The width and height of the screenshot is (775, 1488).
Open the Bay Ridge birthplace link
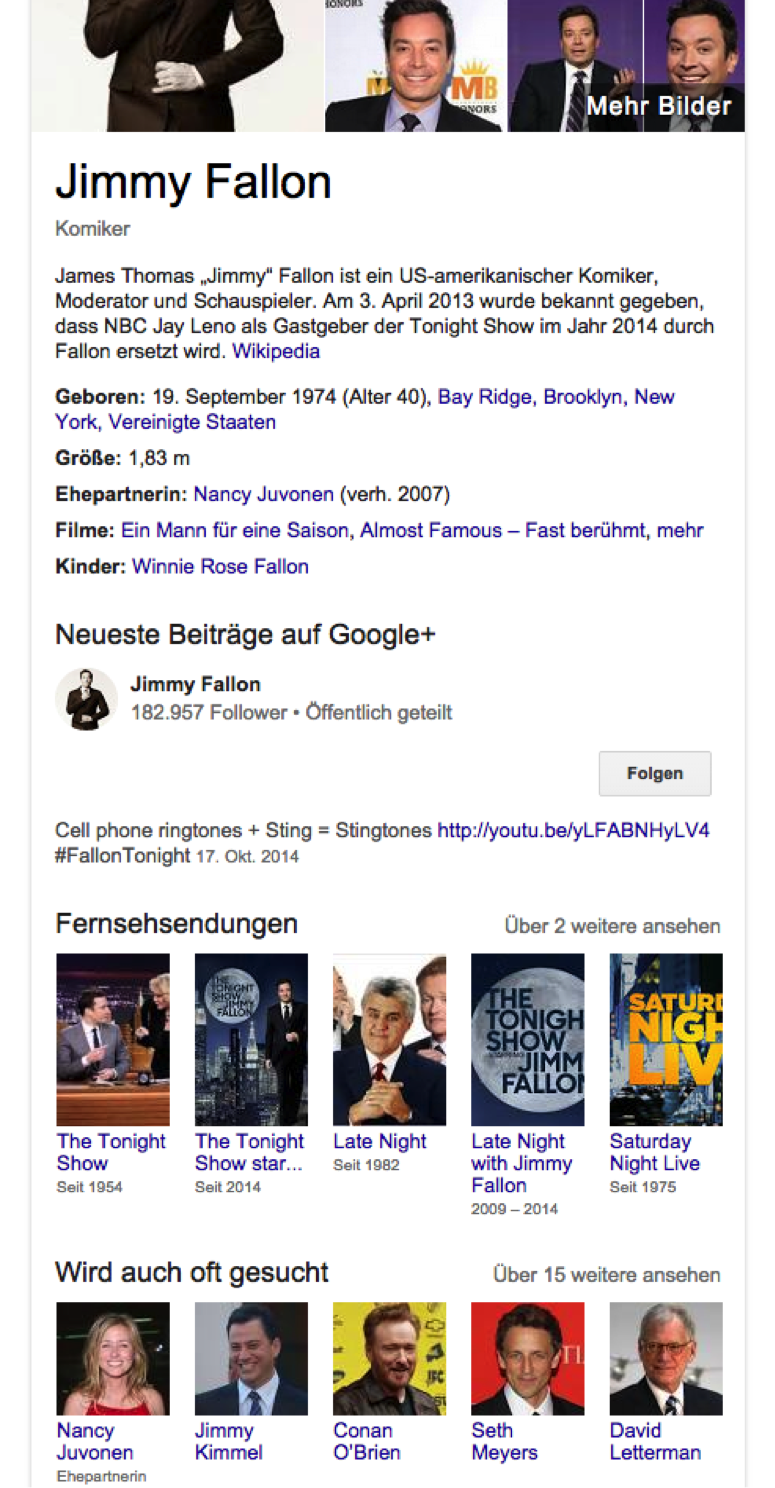485,397
